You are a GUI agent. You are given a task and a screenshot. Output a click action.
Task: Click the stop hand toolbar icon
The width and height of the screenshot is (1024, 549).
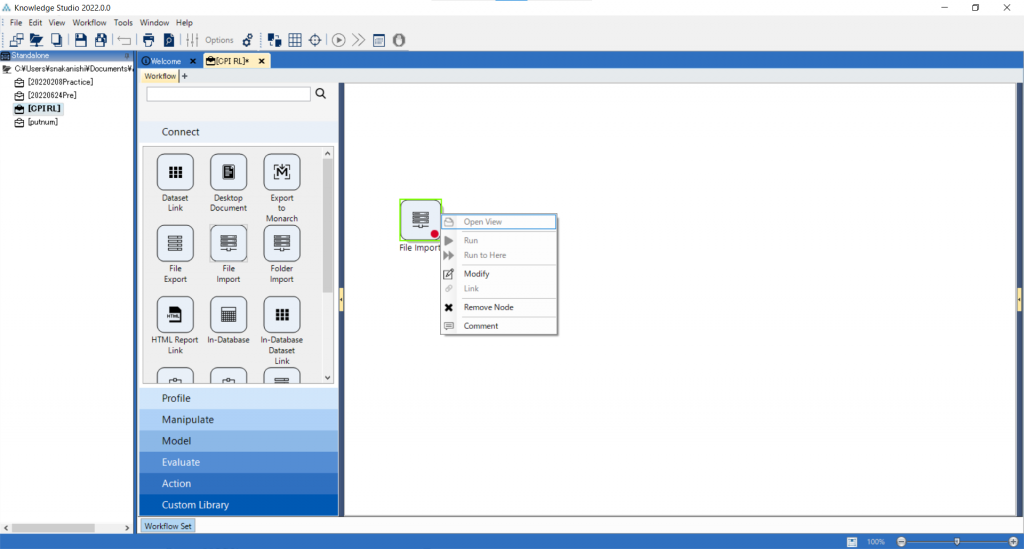399,40
